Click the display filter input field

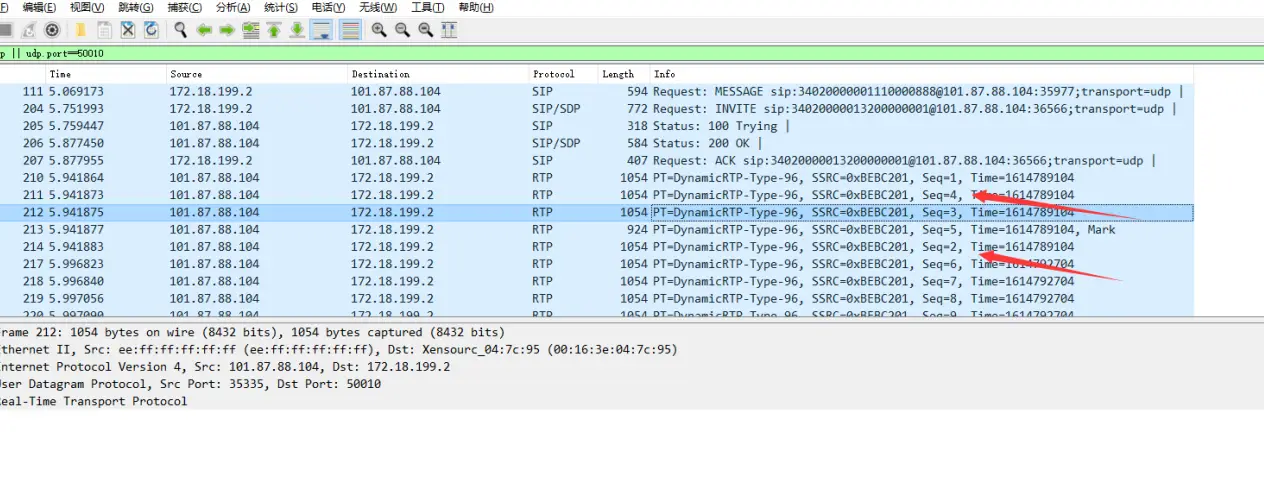600,53
